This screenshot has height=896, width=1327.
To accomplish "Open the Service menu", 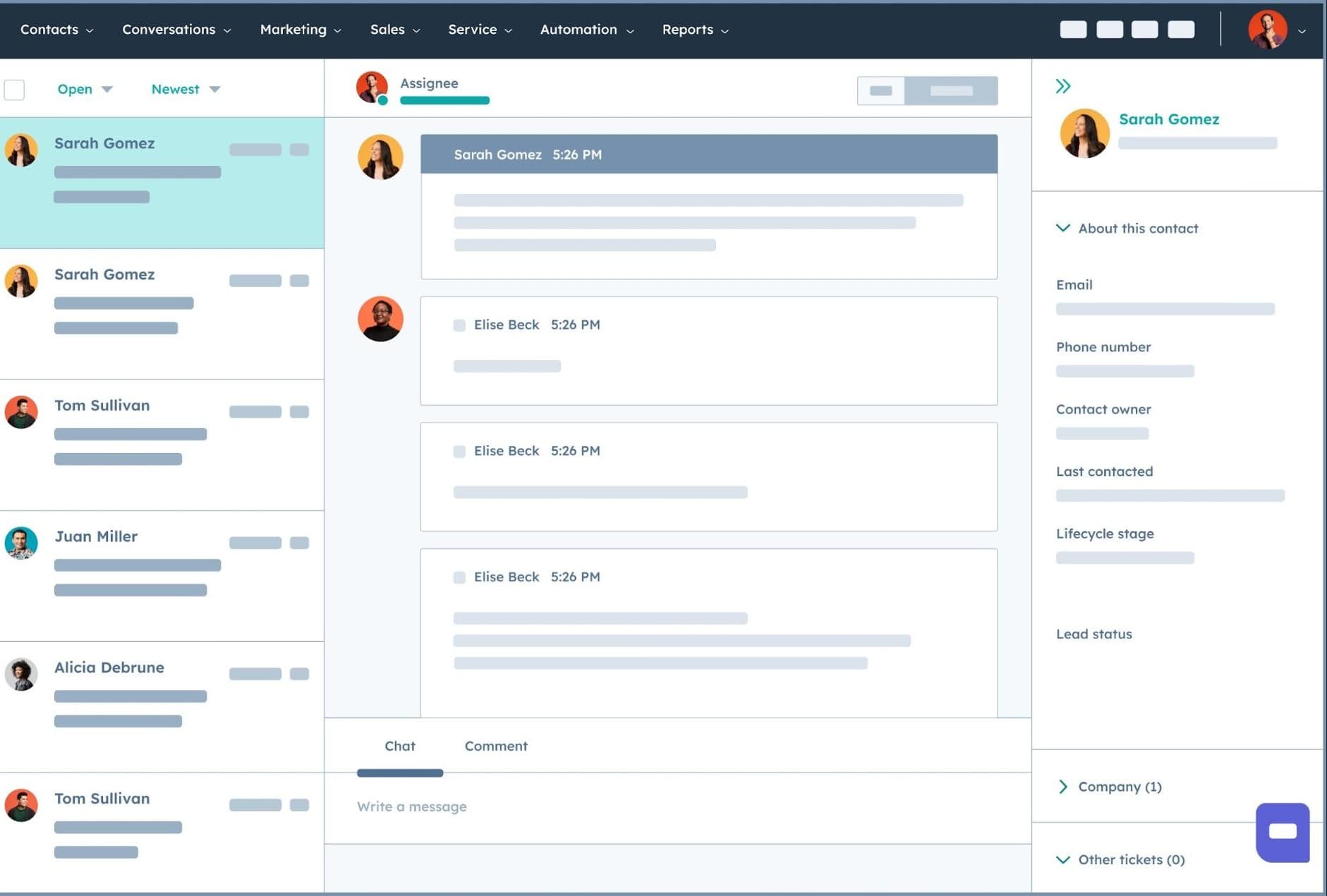I will [480, 30].
